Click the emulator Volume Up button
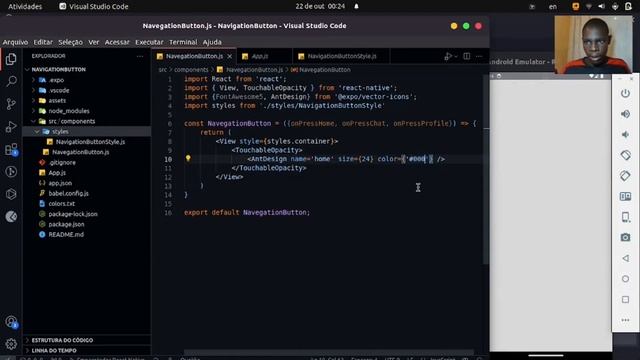Viewport: 640px width, 360px height. click(x=625, y=114)
